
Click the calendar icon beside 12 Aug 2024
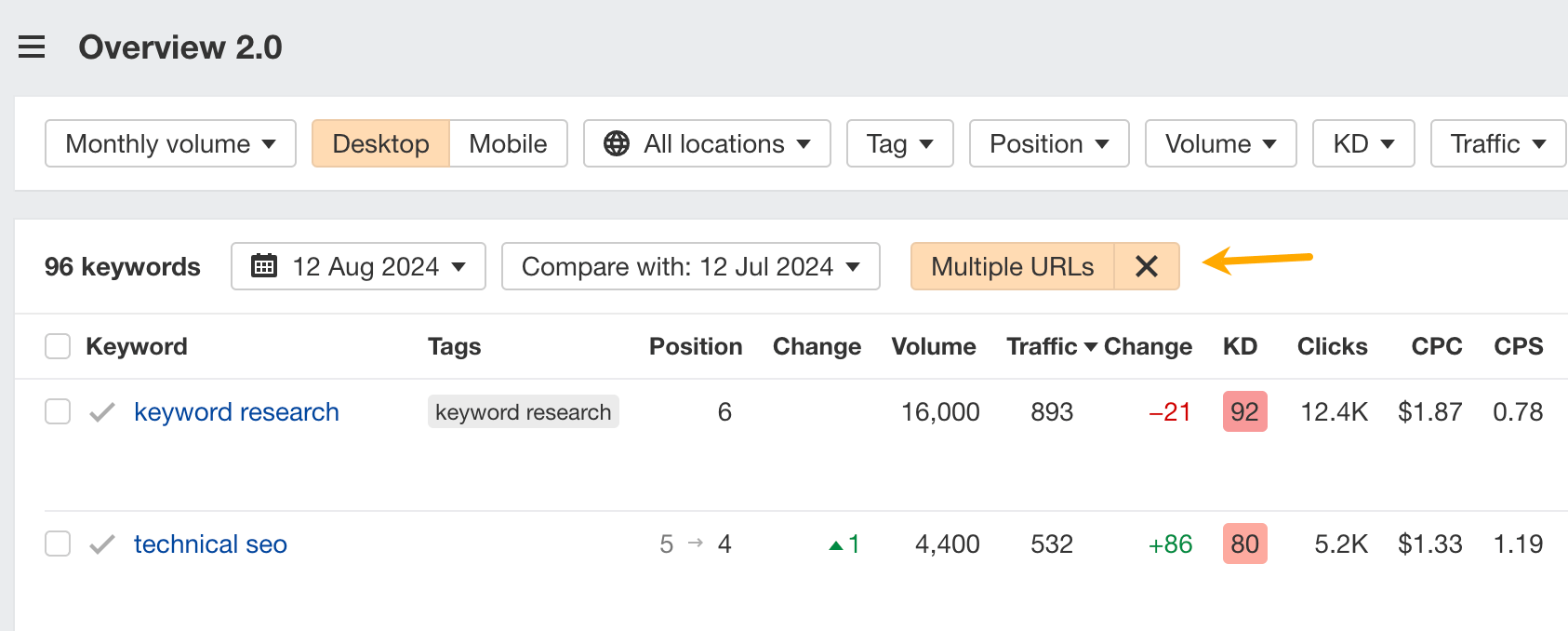tap(263, 266)
